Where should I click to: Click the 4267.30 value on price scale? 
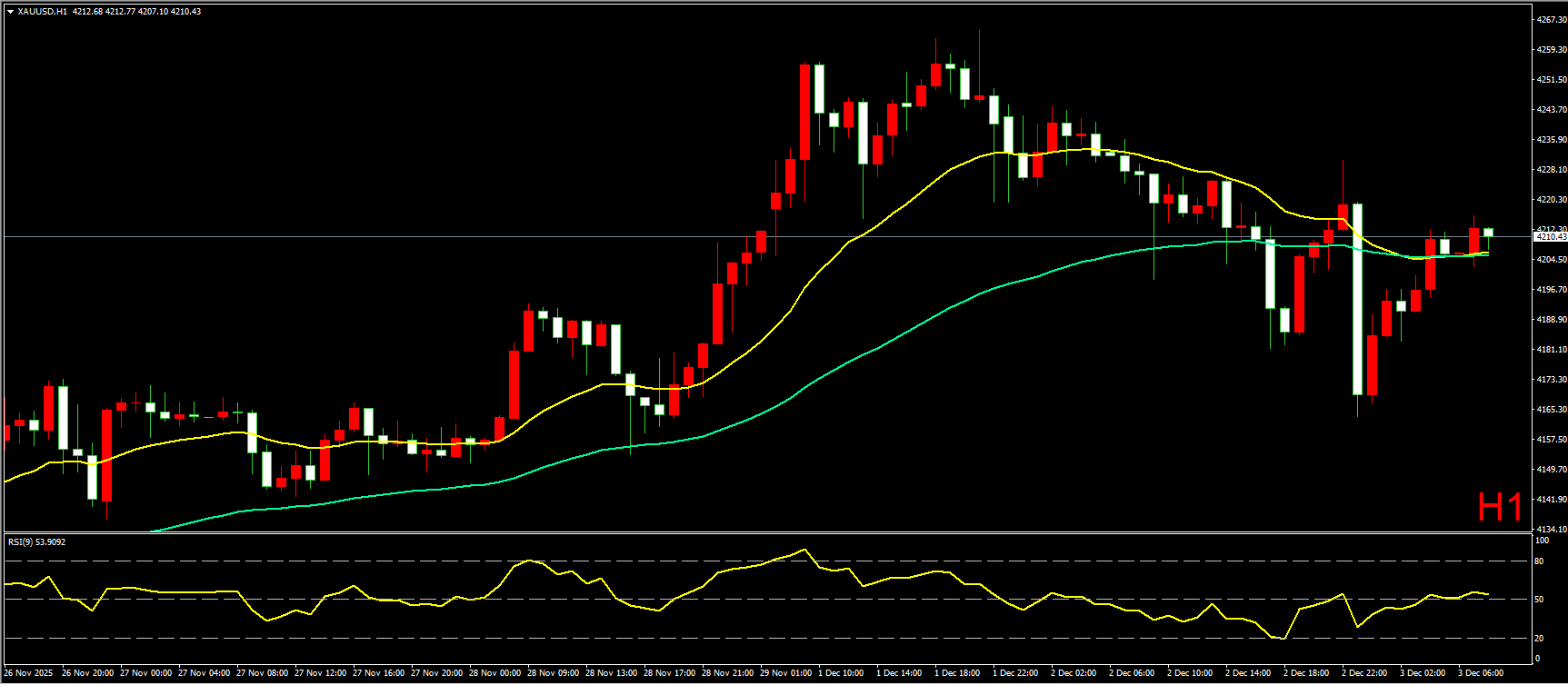[1551, 19]
